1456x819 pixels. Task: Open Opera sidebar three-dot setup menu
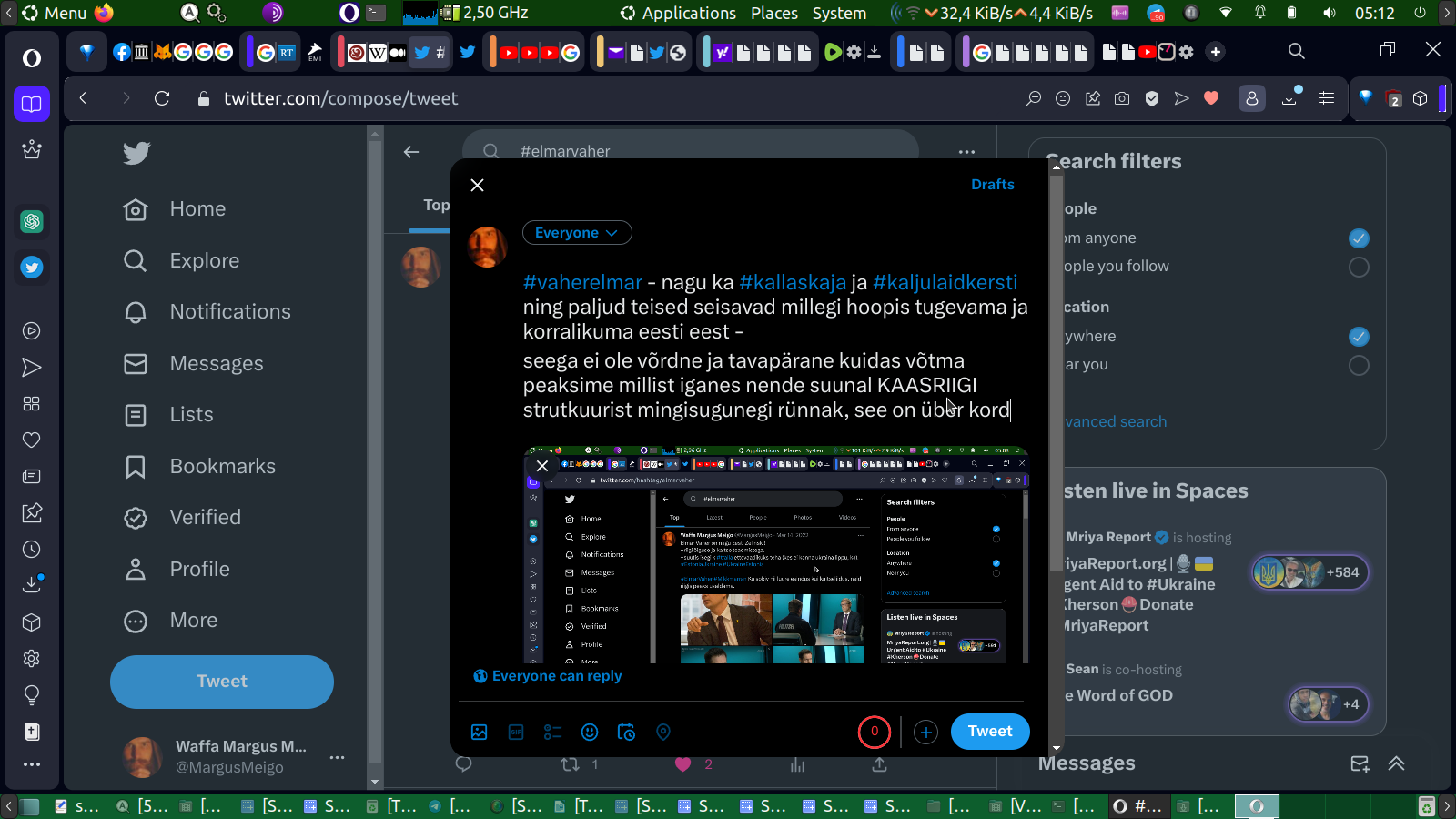click(32, 764)
